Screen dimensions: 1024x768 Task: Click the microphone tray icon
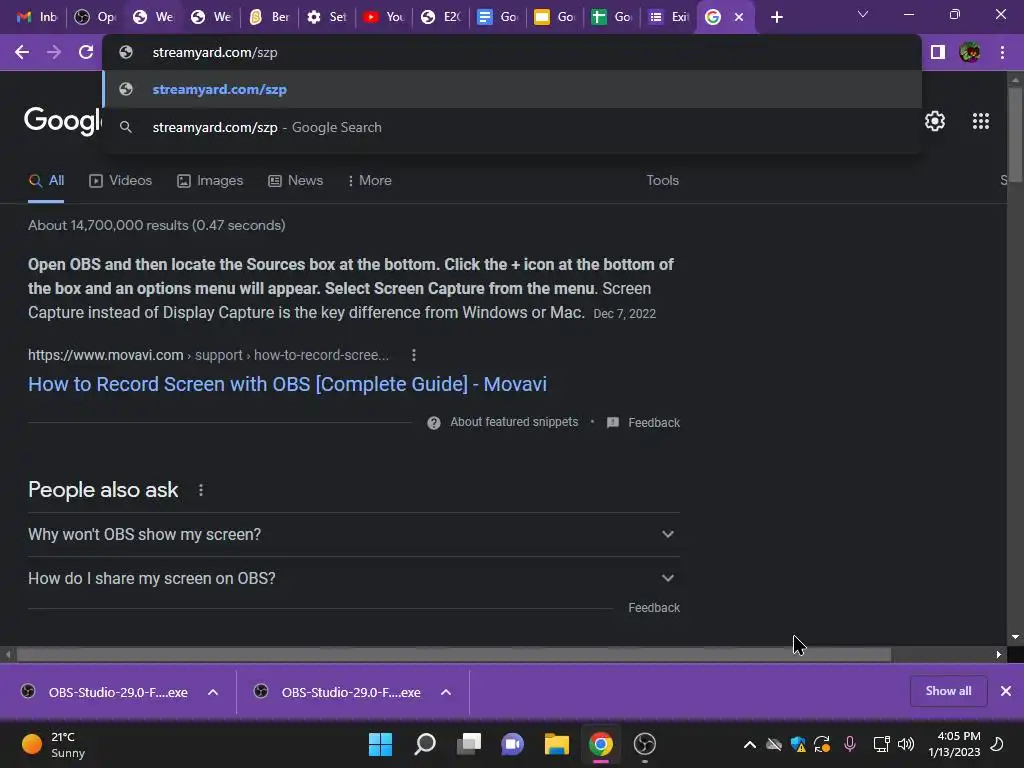[x=850, y=744]
